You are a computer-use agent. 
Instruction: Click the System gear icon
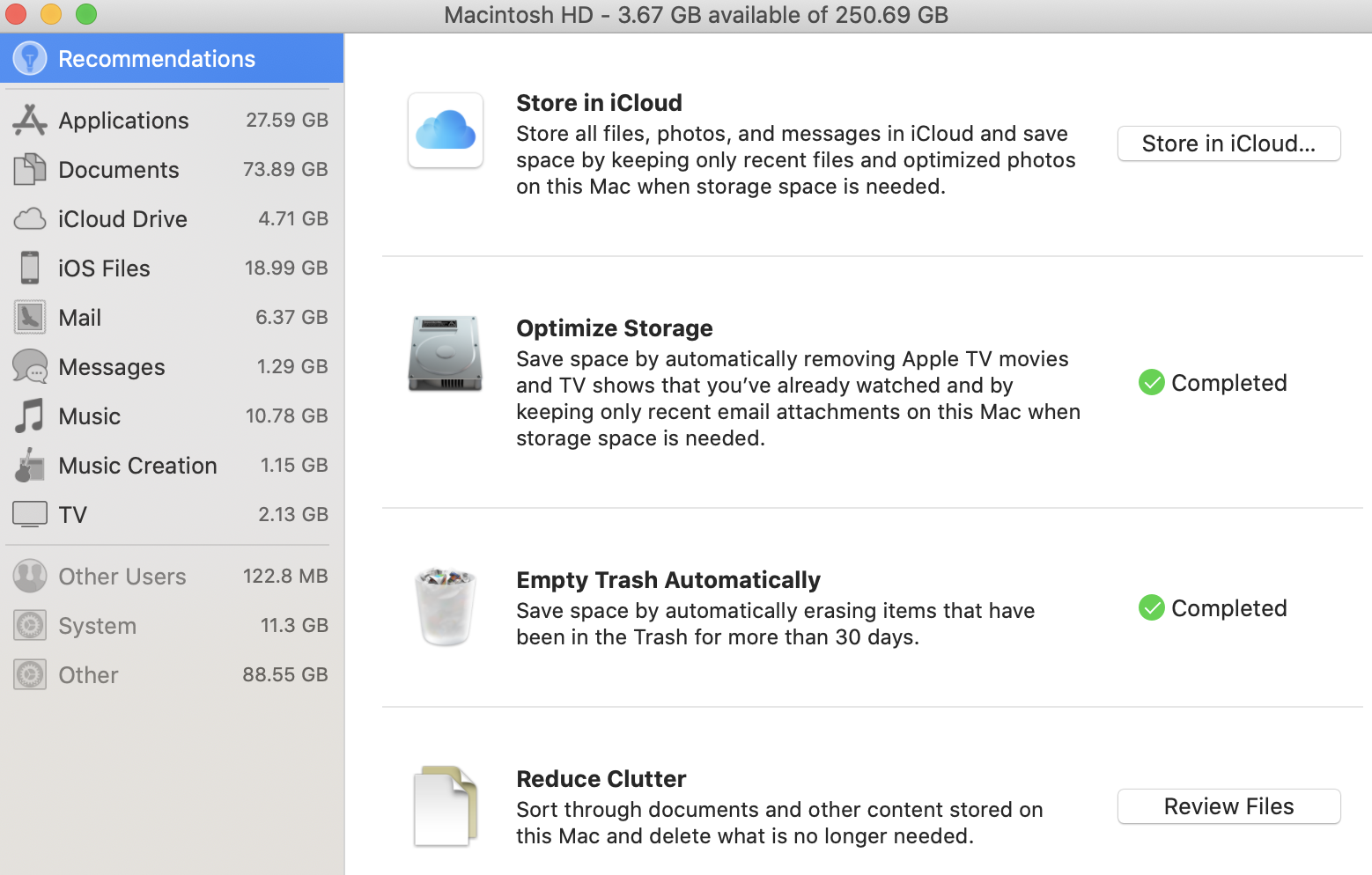[30, 625]
